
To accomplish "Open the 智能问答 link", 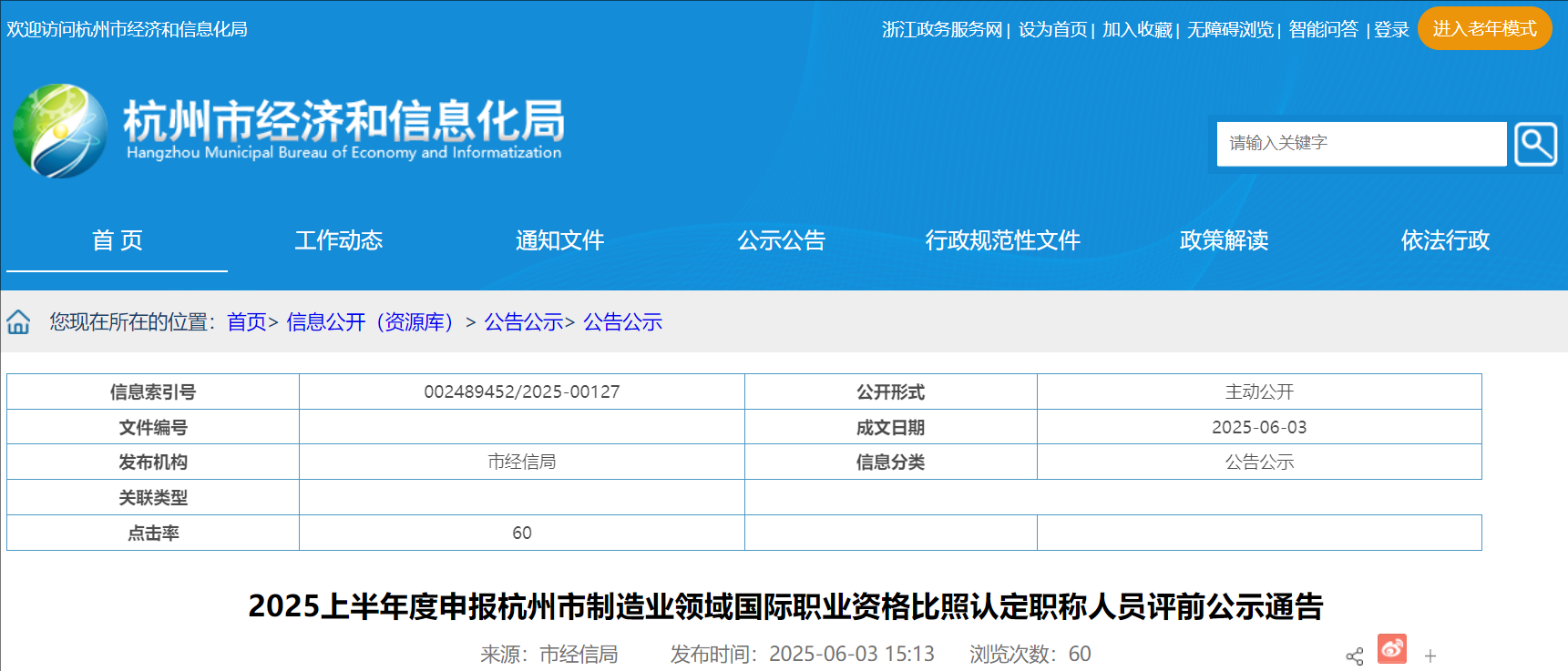I will coord(1324,29).
